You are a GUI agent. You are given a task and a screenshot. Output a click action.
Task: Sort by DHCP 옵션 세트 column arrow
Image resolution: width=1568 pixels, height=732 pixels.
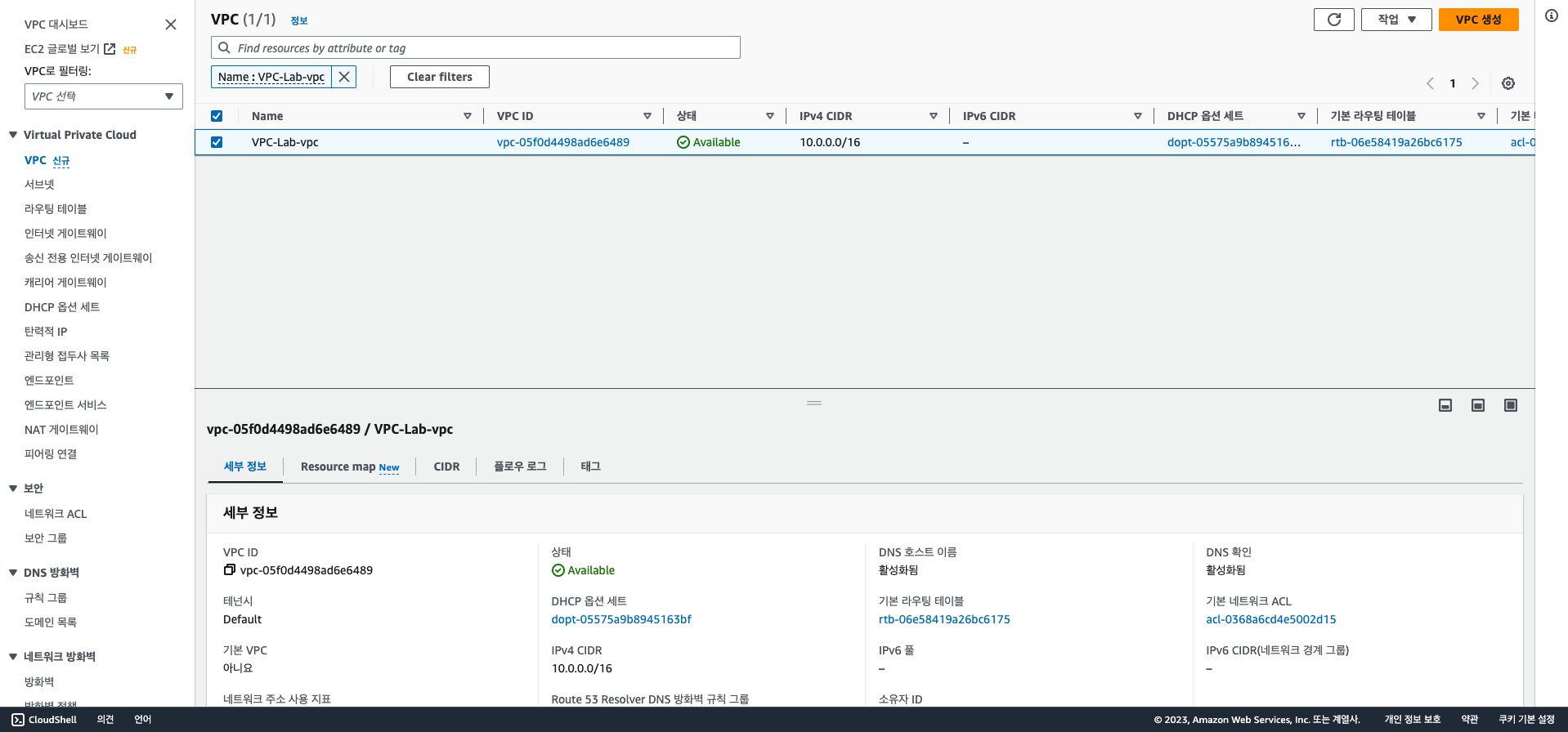click(1301, 116)
